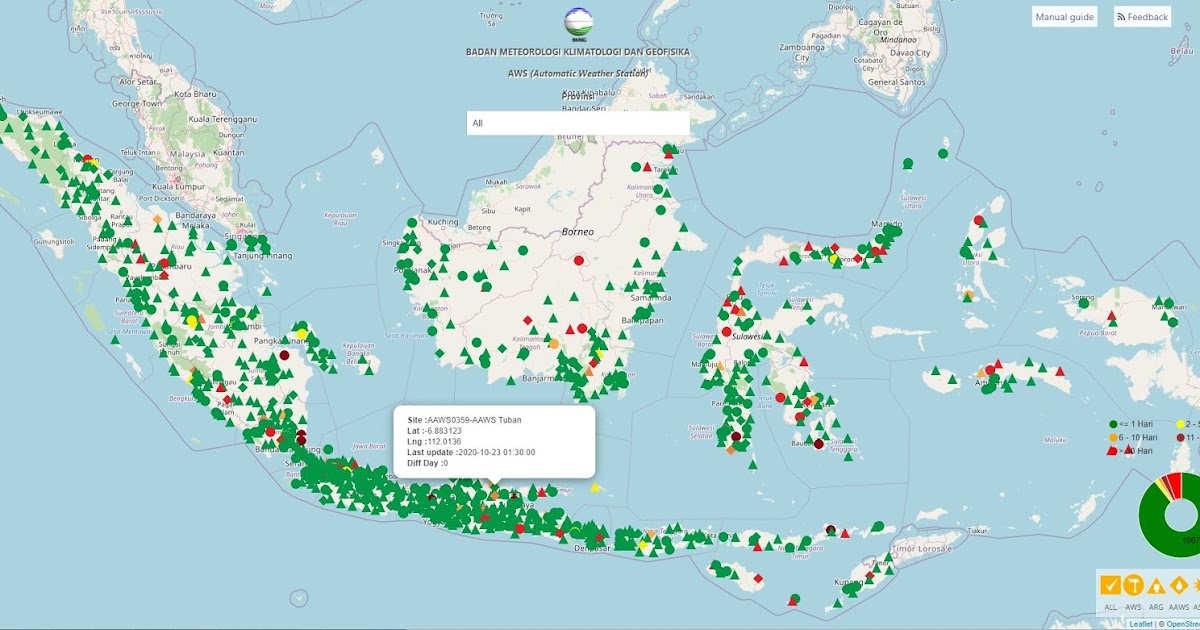Select the star-shaped station type filter icon
The height and width of the screenshot is (630, 1200).
tap(1198, 583)
